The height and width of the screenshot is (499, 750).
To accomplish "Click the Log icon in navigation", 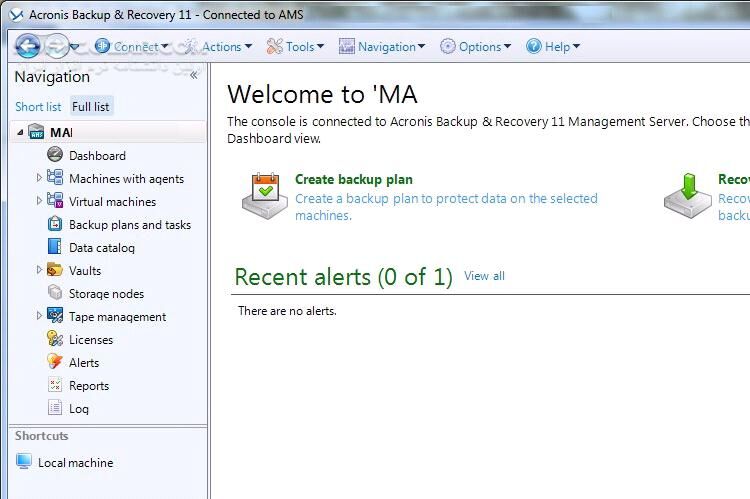I will pyautogui.click(x=55, y=408).
